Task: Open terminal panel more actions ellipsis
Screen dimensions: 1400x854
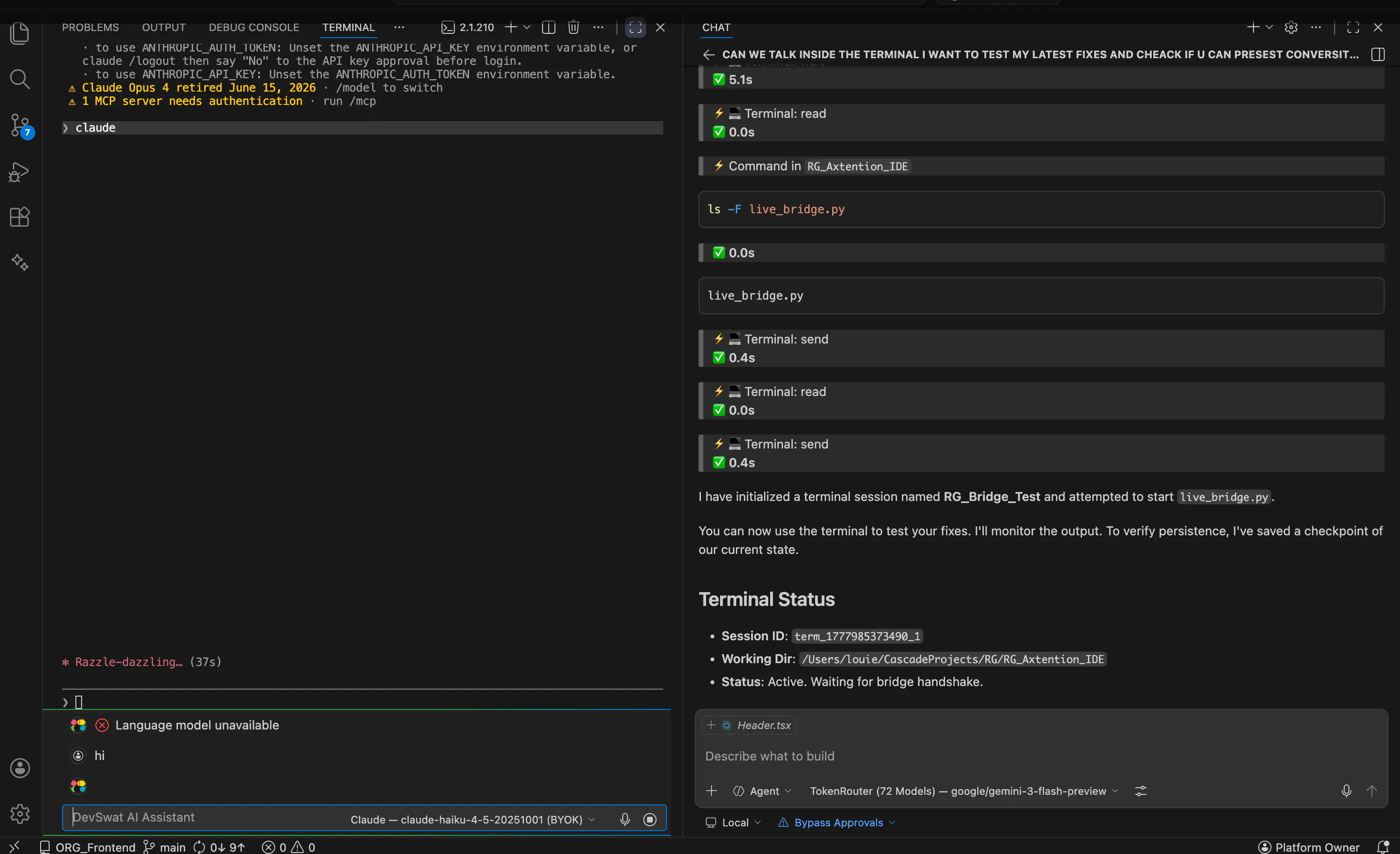Action: click(x=598, y=27)
